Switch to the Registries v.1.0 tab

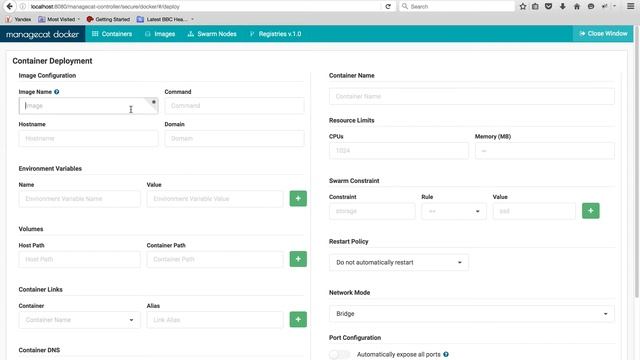coord(275,34)
